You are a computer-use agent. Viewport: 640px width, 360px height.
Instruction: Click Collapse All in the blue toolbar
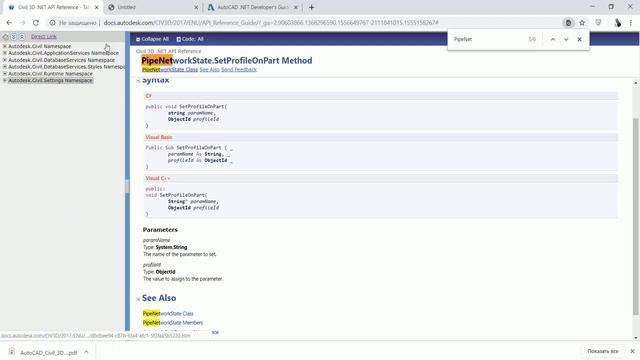coord(152,39)
